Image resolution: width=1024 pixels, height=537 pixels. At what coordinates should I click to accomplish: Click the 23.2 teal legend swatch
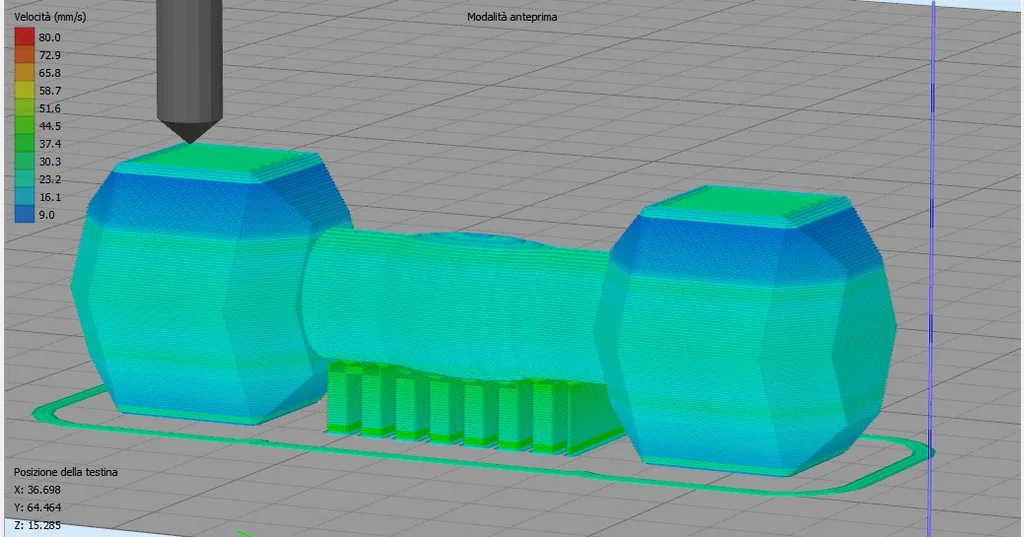(x=24, y=179)
